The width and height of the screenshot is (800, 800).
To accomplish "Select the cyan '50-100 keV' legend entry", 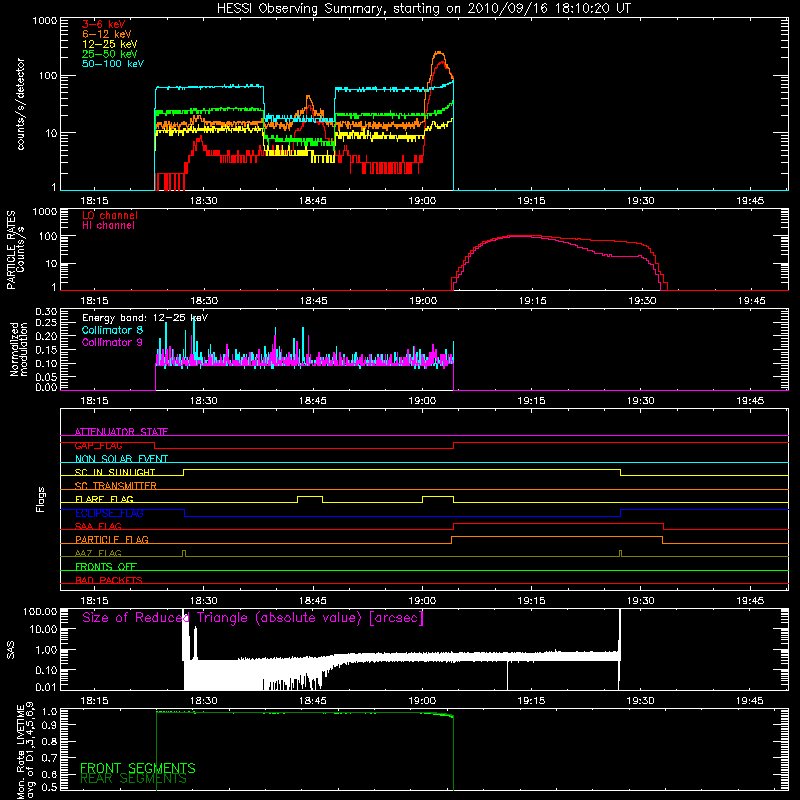I will 113,64.
